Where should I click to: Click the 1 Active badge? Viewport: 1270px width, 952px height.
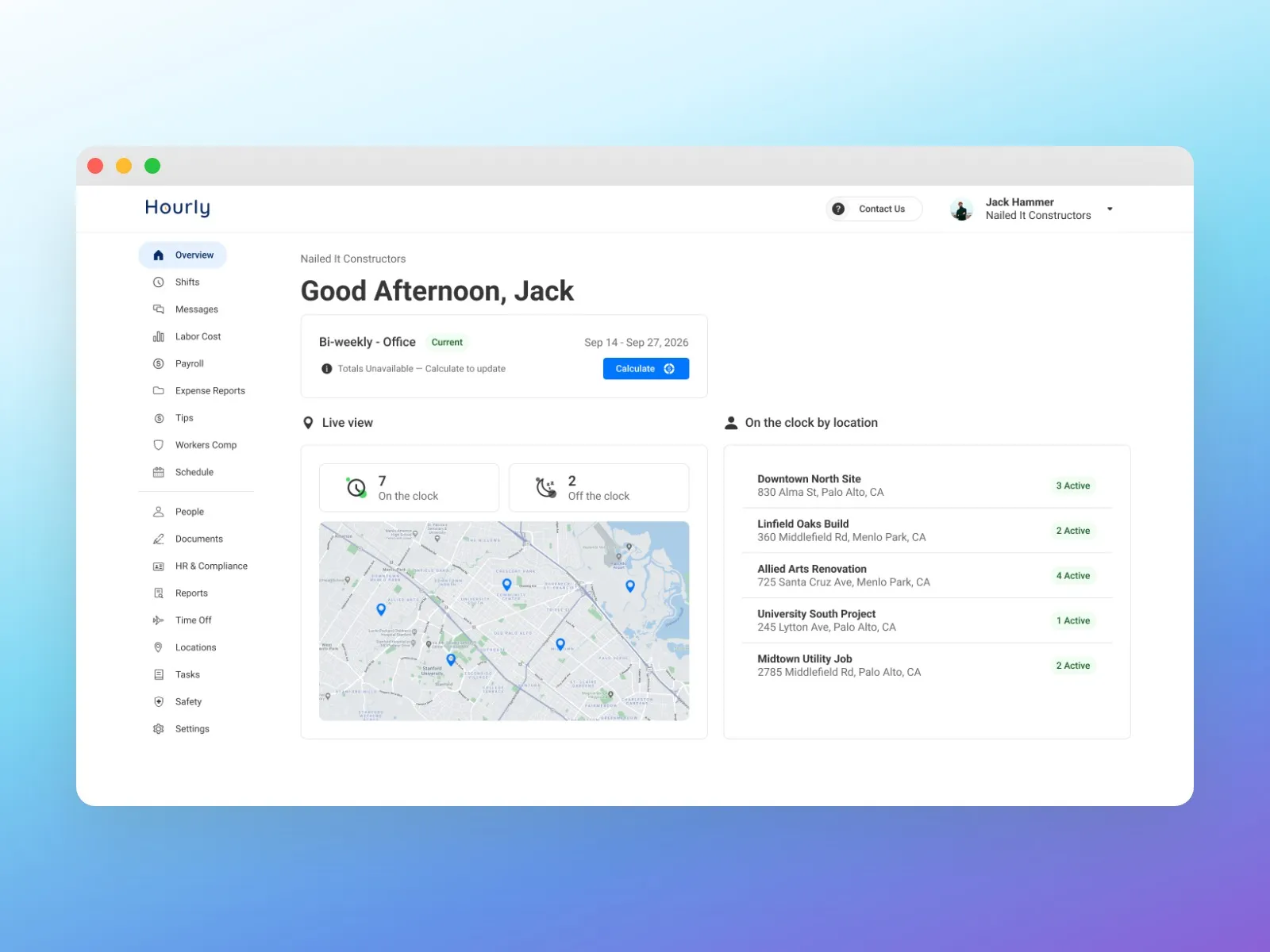point(1073,621)
